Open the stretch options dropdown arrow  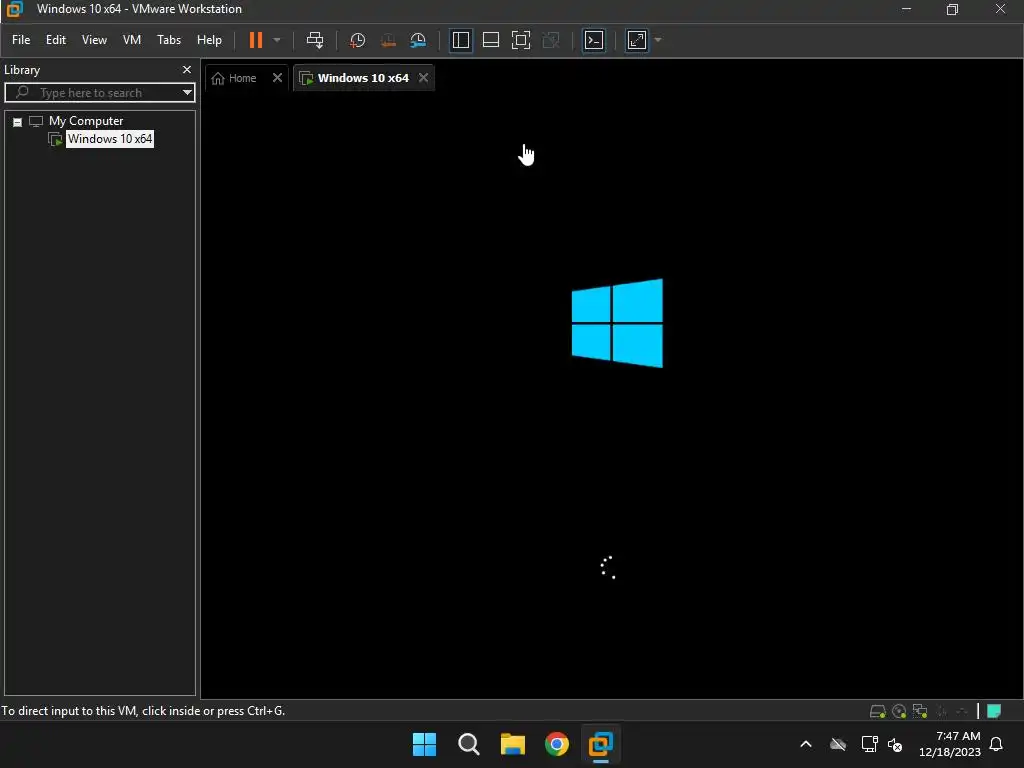coord(658,40)
